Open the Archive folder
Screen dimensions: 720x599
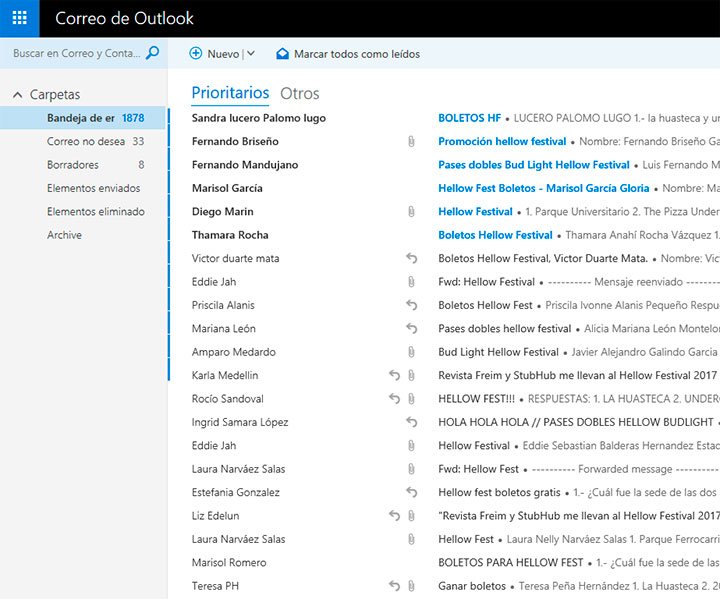click(64, 235)
